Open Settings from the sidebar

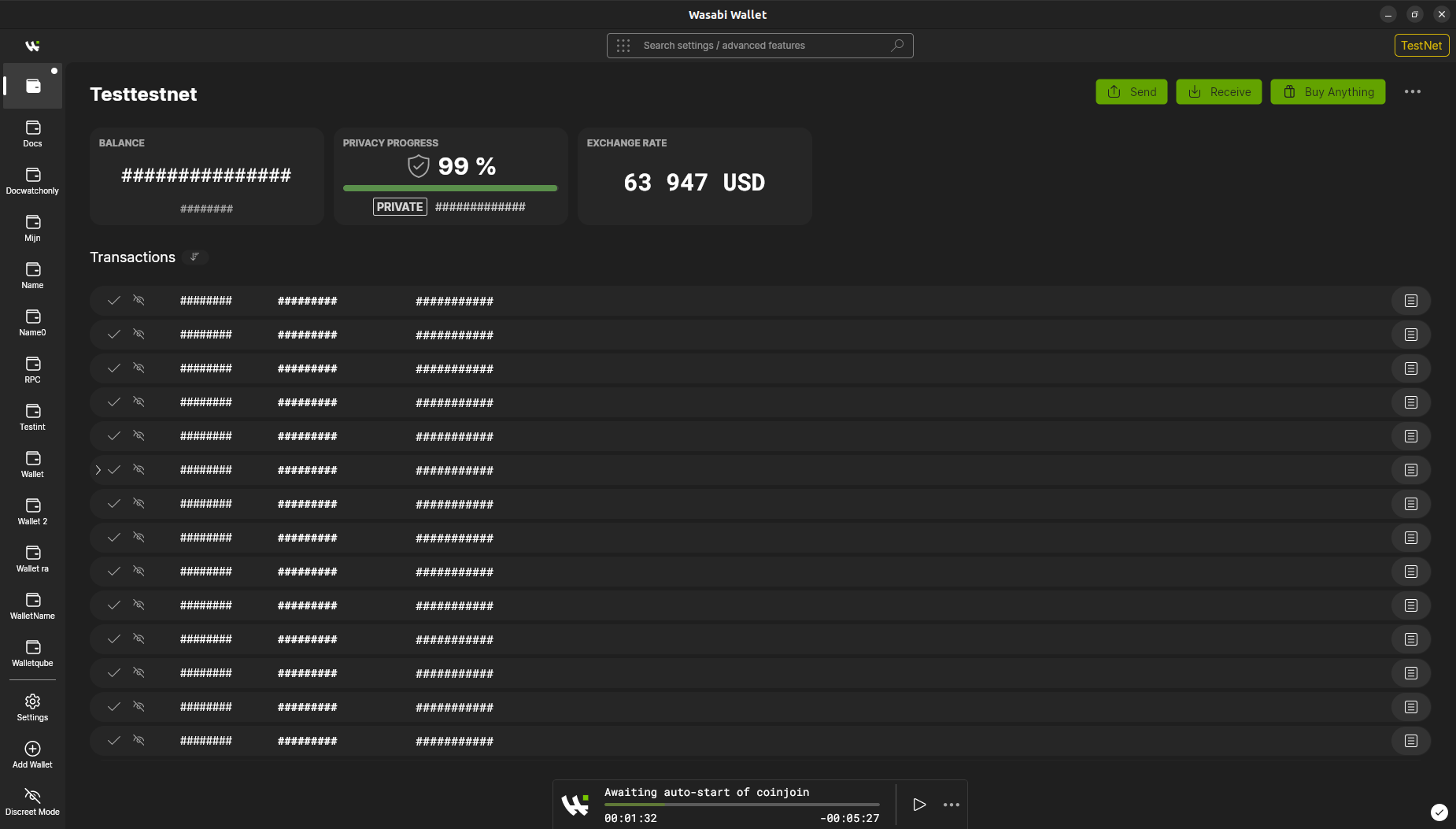[32, 707]
